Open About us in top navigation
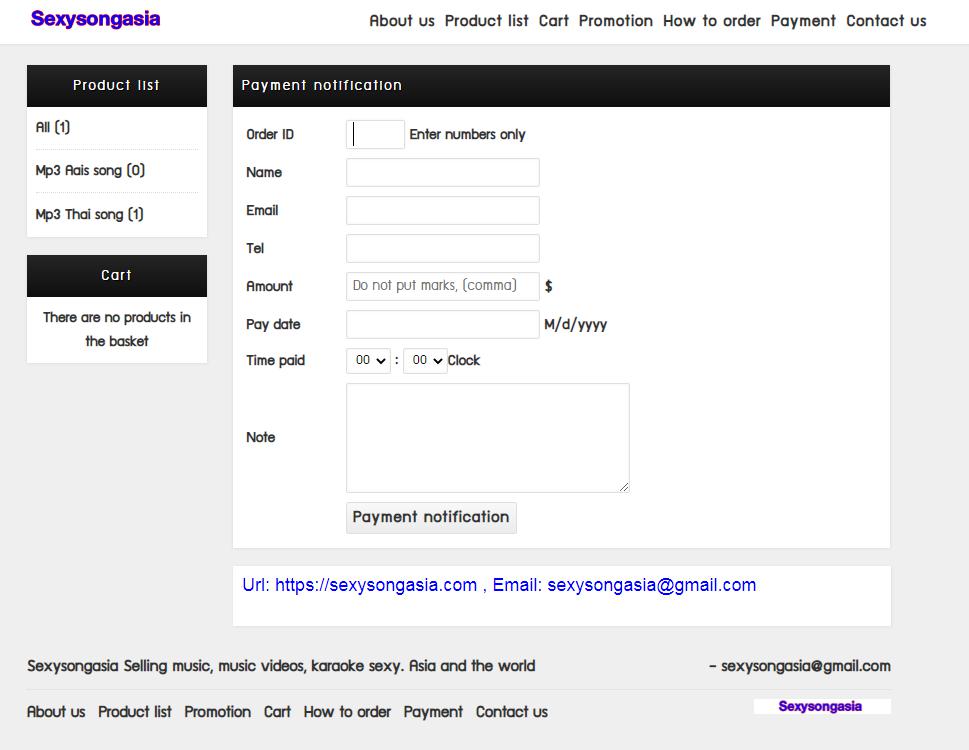This screenshot has height=750, width=969. [x=402, y=21]
